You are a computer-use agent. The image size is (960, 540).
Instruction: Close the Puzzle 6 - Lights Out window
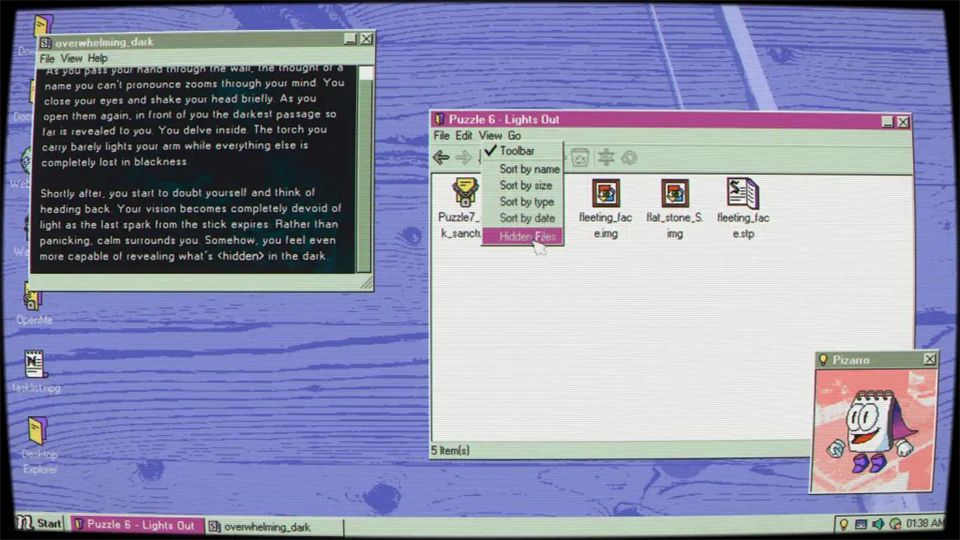[904, 121]
